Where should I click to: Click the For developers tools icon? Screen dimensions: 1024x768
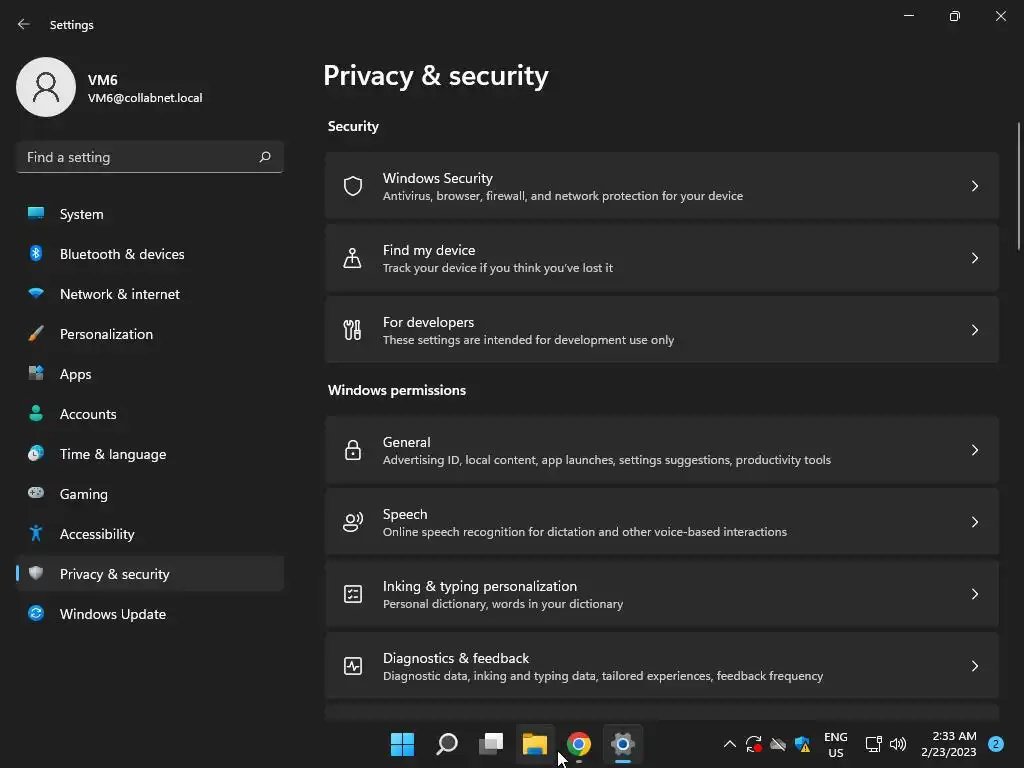pos(353,330)
